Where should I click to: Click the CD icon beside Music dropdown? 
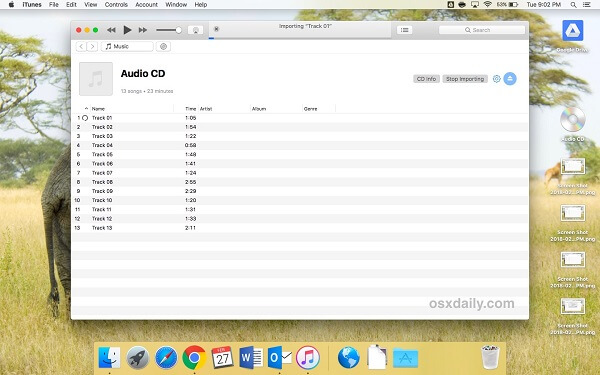(x=163, y=46)
